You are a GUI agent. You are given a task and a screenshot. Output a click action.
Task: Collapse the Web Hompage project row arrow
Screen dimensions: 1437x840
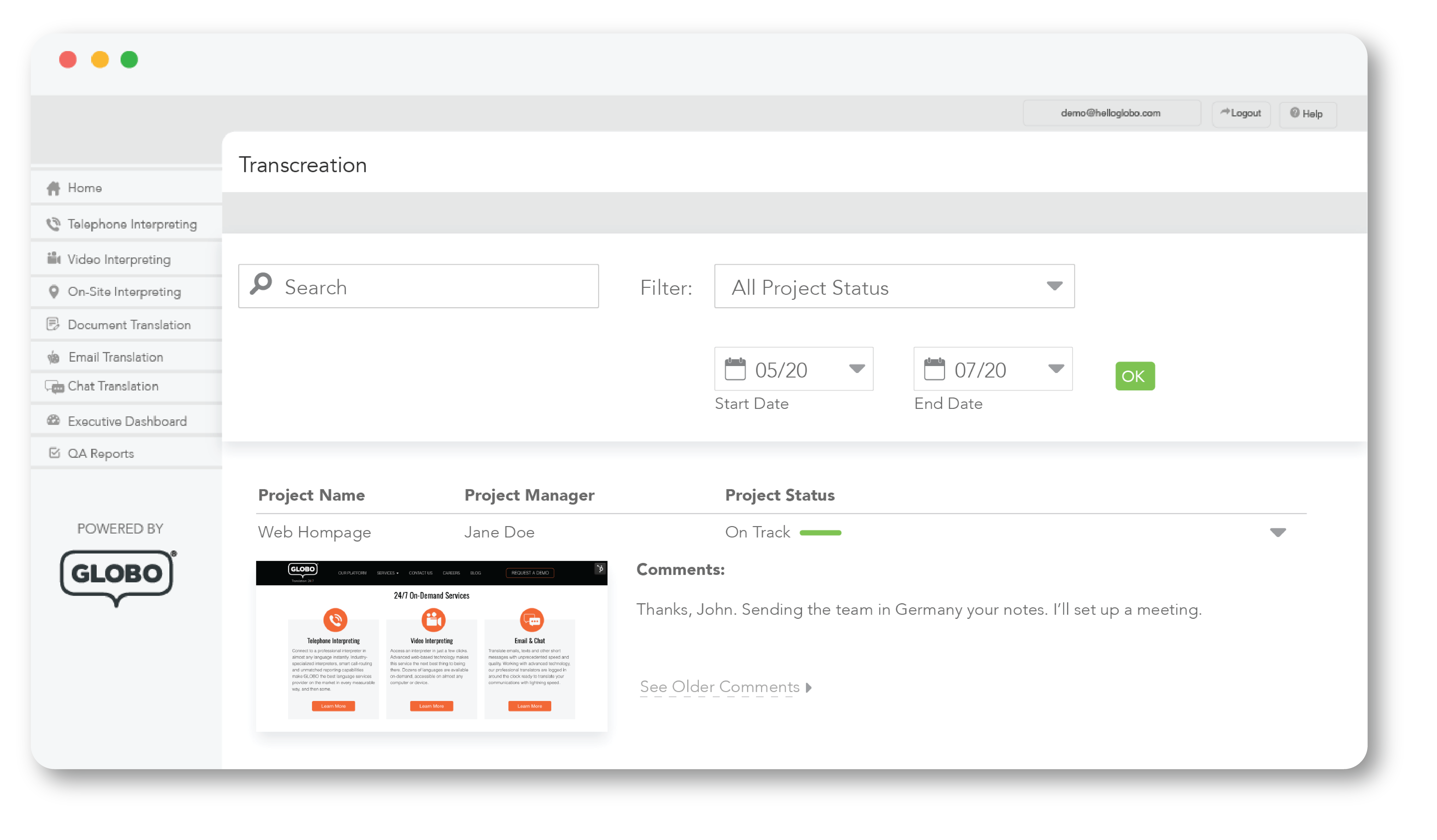click(1278, 533)
